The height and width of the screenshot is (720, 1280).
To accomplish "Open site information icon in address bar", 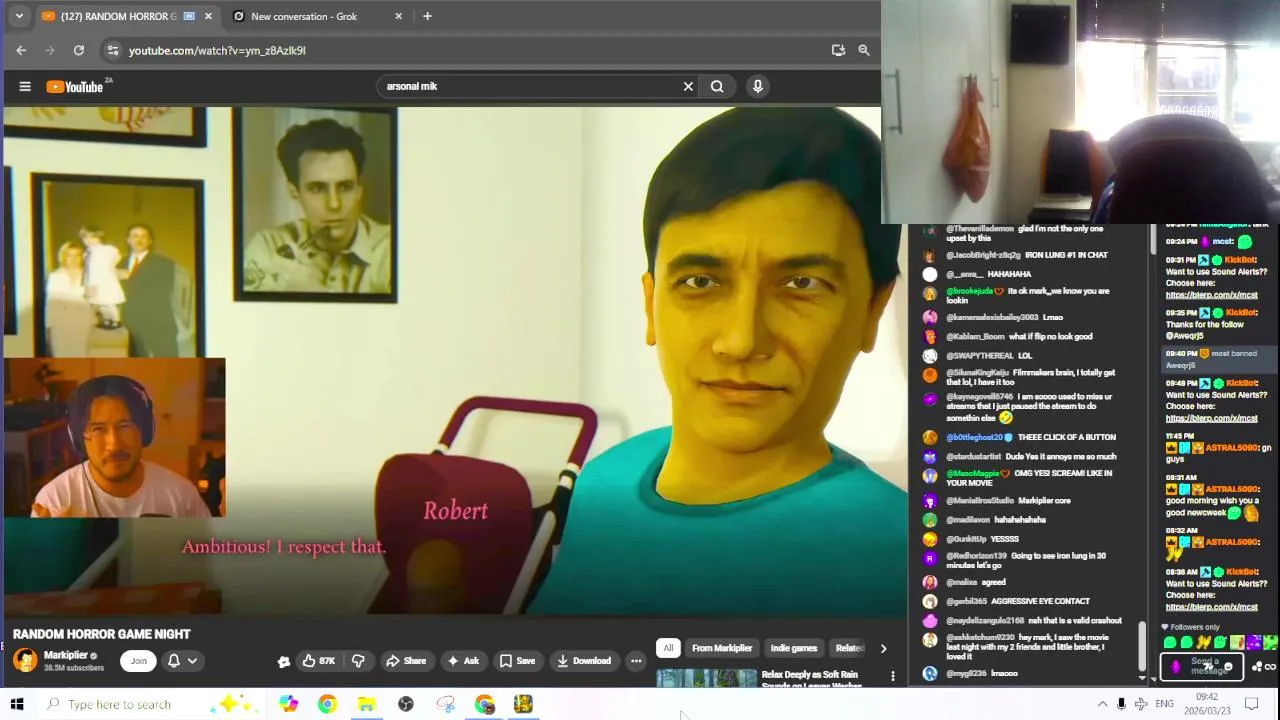I will coord(113,50).
